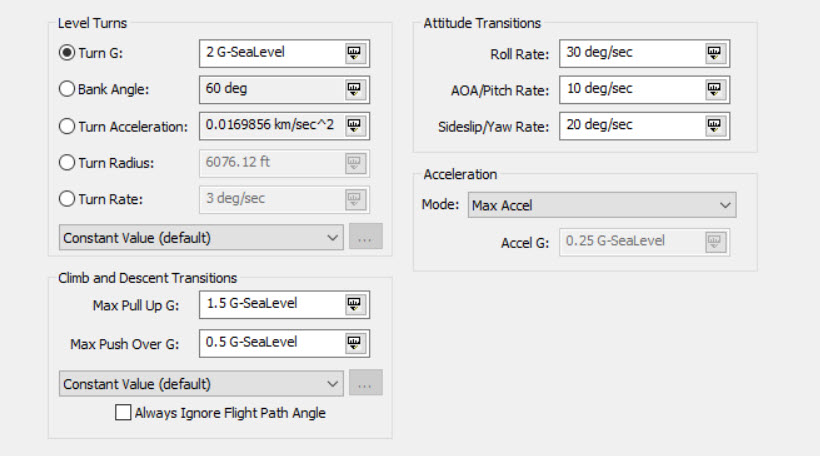Enable Always Ignore Flight Path Angle checkbox
820x456 pixels.
[123, 412]
